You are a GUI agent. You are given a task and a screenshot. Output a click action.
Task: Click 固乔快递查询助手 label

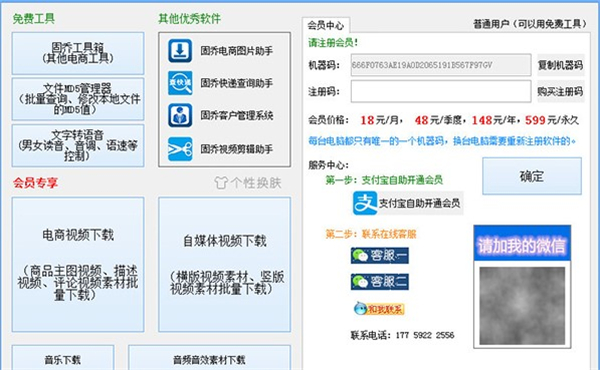[237, 83]
